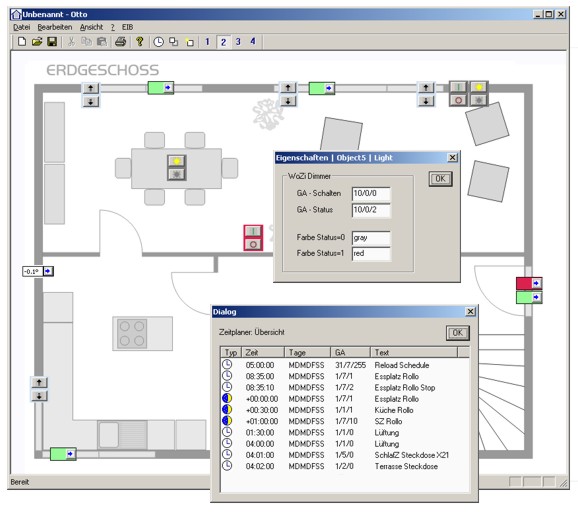Switch on the top-right yellow light button

pos(479,87)
